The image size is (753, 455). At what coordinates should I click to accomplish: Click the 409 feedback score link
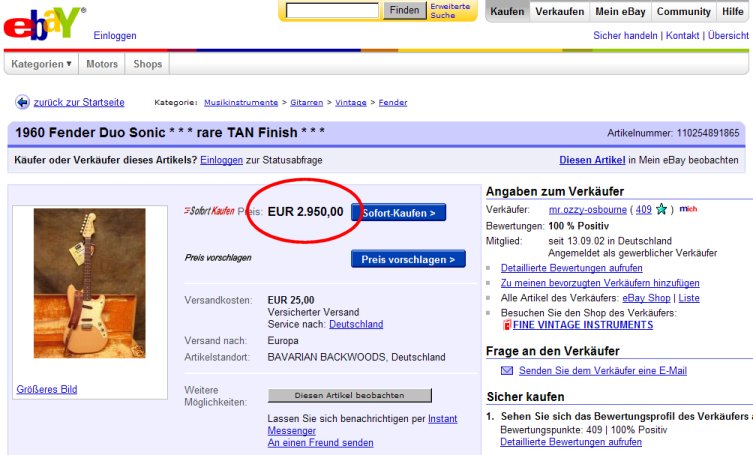(644, 209)
